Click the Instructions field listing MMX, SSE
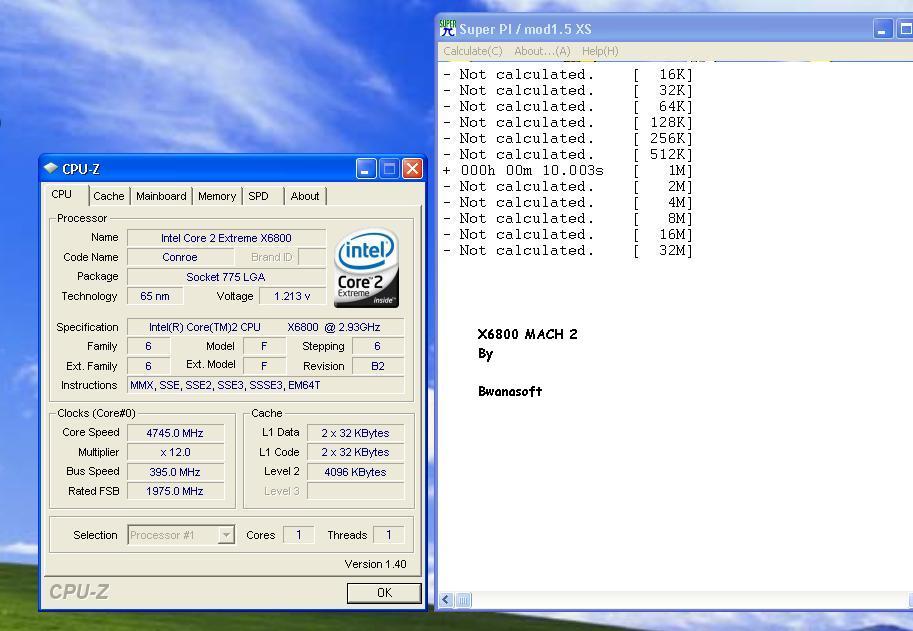The height and width of the screenshot is (631, 913). pyautogui.click(x=266, y=385)
